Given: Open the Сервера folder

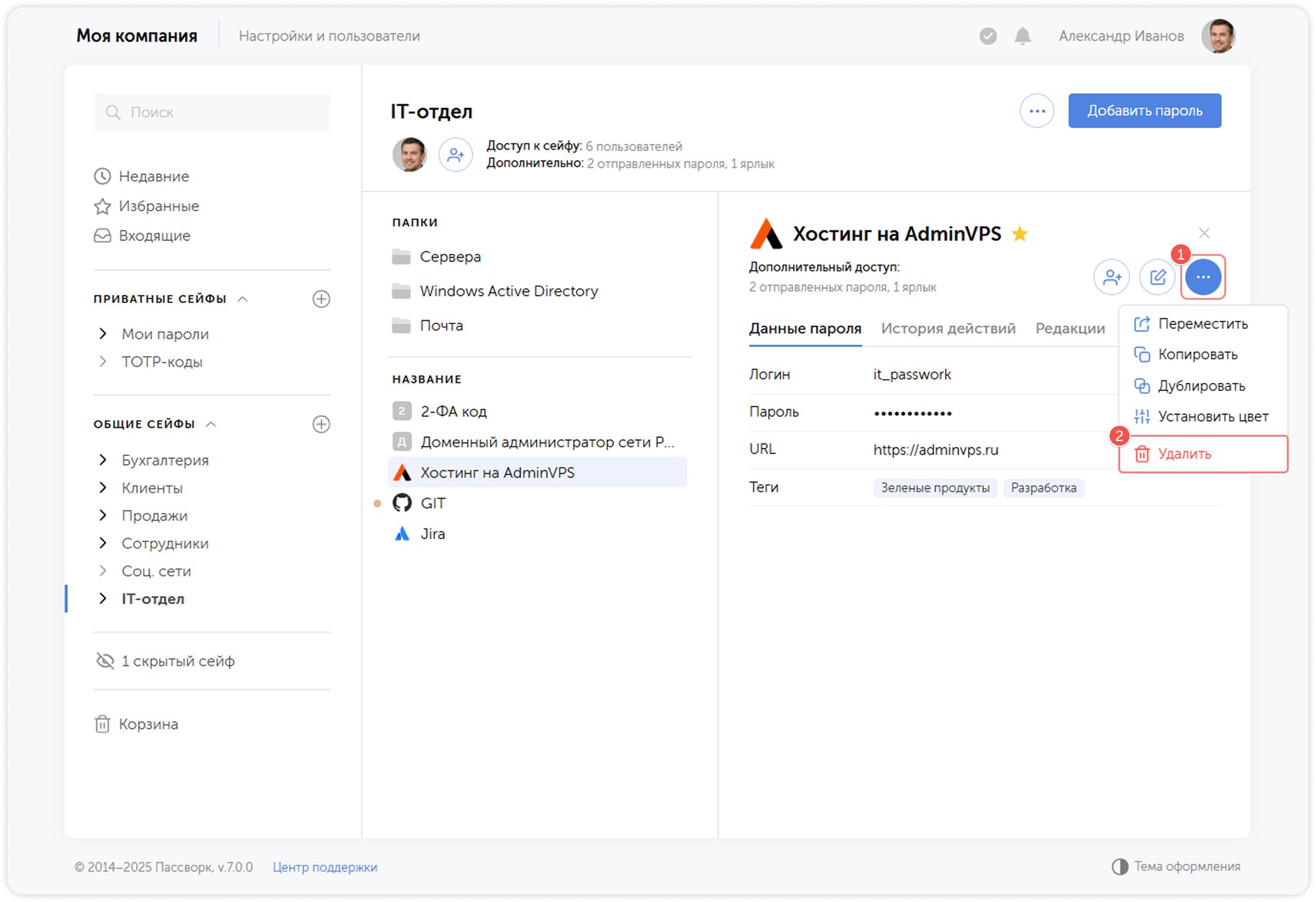Looking at the screenshot, I should tap(437, 256).
